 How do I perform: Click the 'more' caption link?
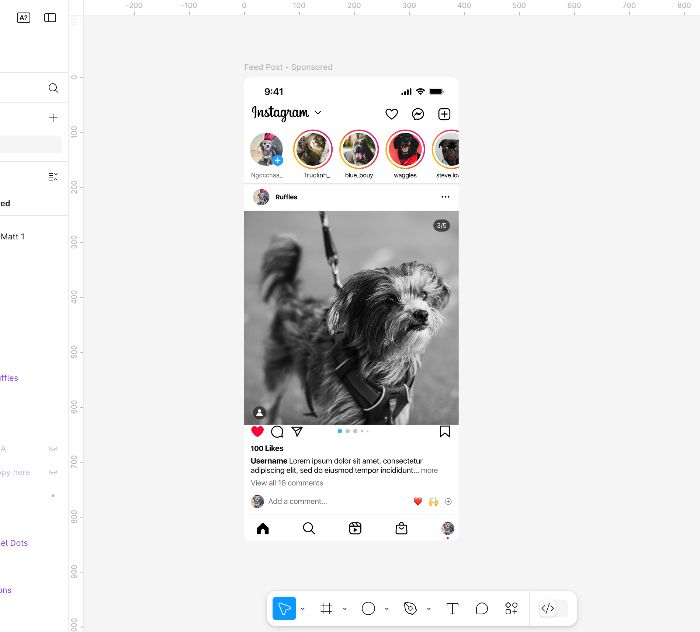click(429, 470)
